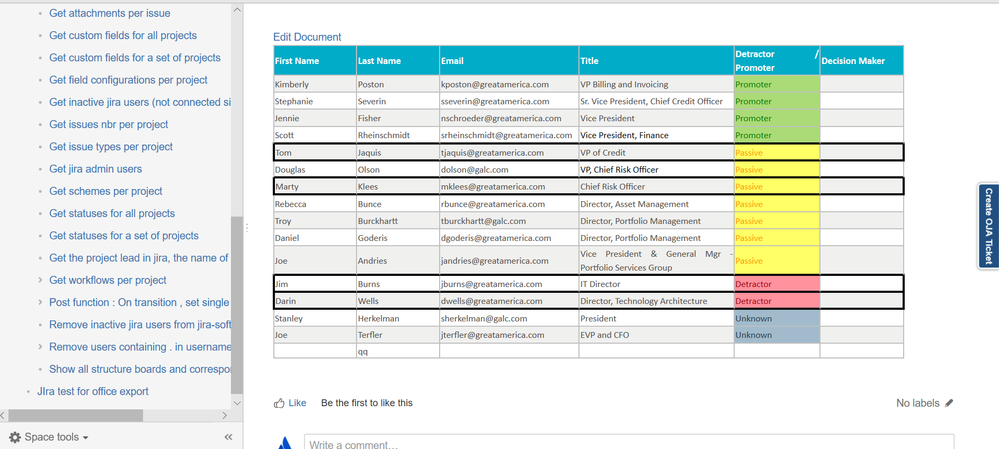The width and height of the screenshot is (999, 449).
Task: Click the Marty first name cell
Action: 315,187
